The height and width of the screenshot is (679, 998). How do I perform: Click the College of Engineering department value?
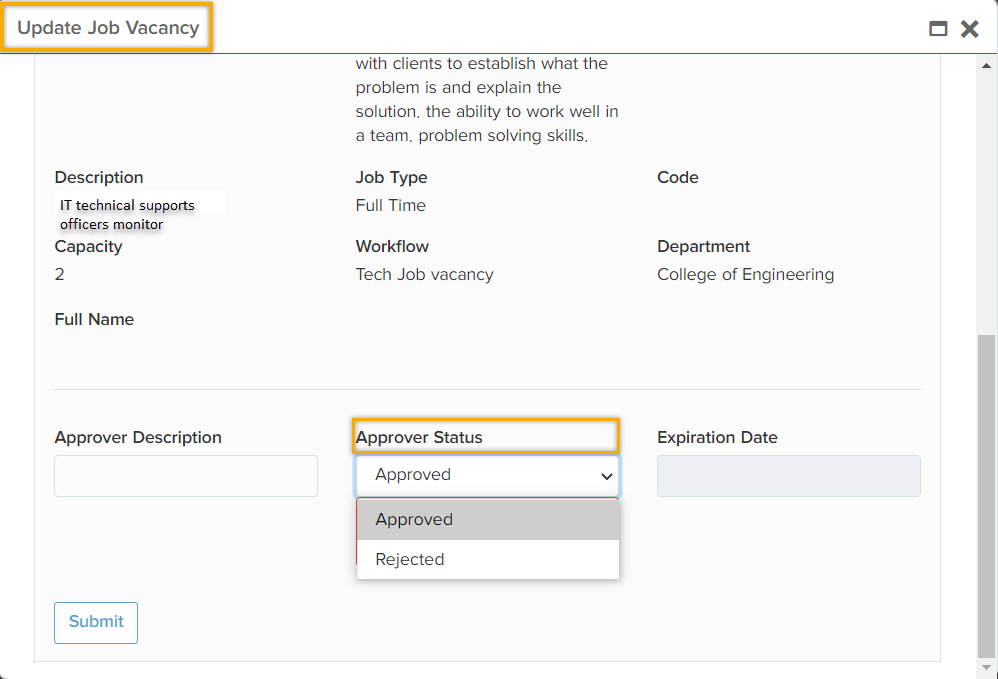coord(745,274)
